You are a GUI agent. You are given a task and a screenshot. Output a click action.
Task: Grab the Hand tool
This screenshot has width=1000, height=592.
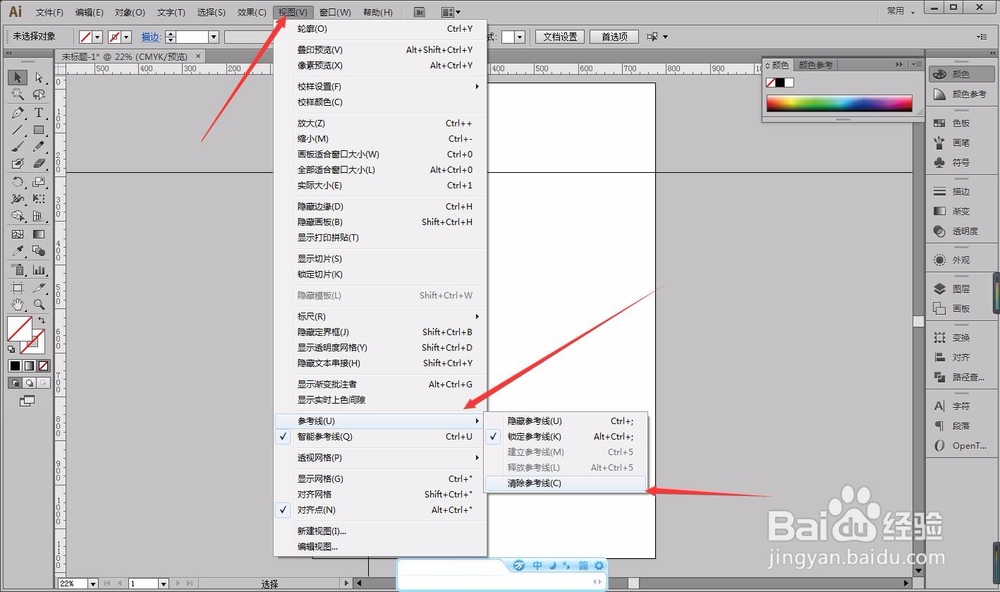click(17, 306)
